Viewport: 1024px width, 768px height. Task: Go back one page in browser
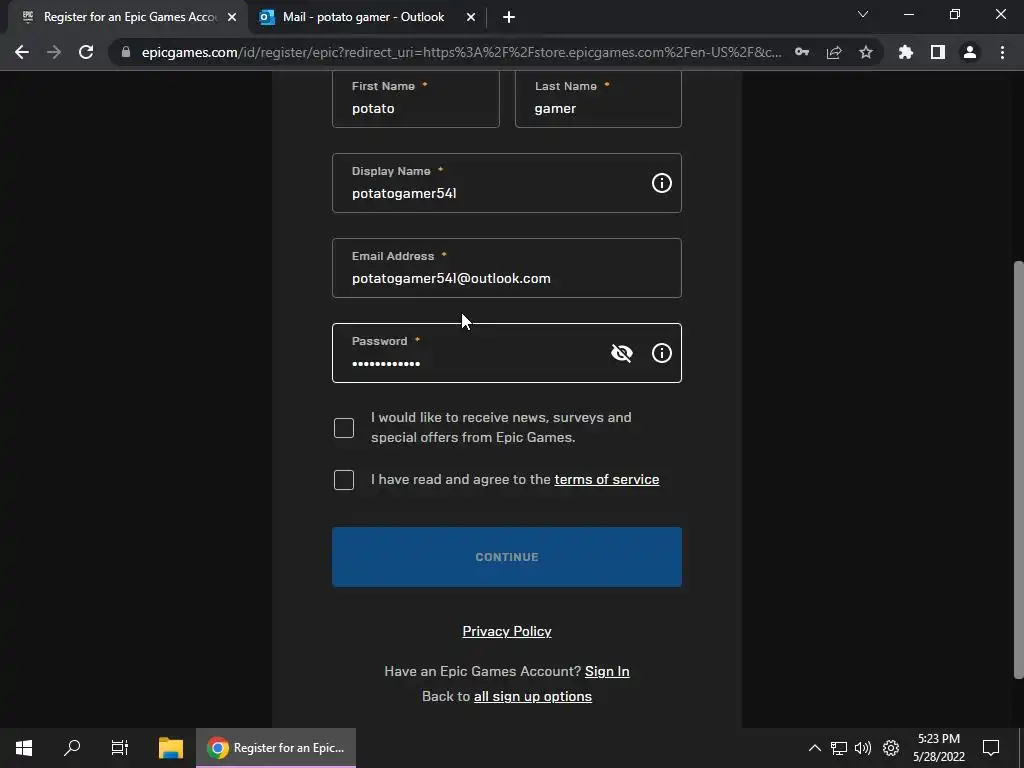[x=22, y=52]
